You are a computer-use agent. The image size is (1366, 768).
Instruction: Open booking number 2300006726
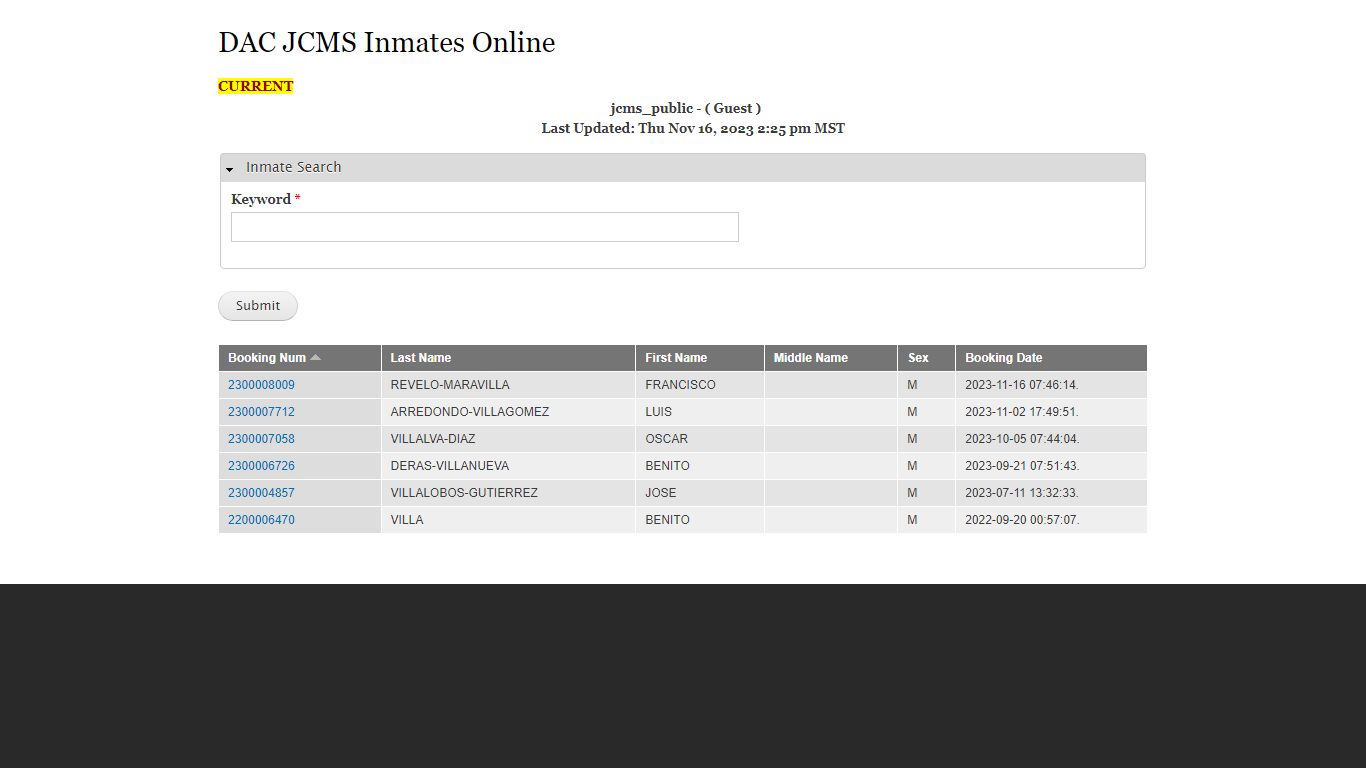tap(261, 466)
